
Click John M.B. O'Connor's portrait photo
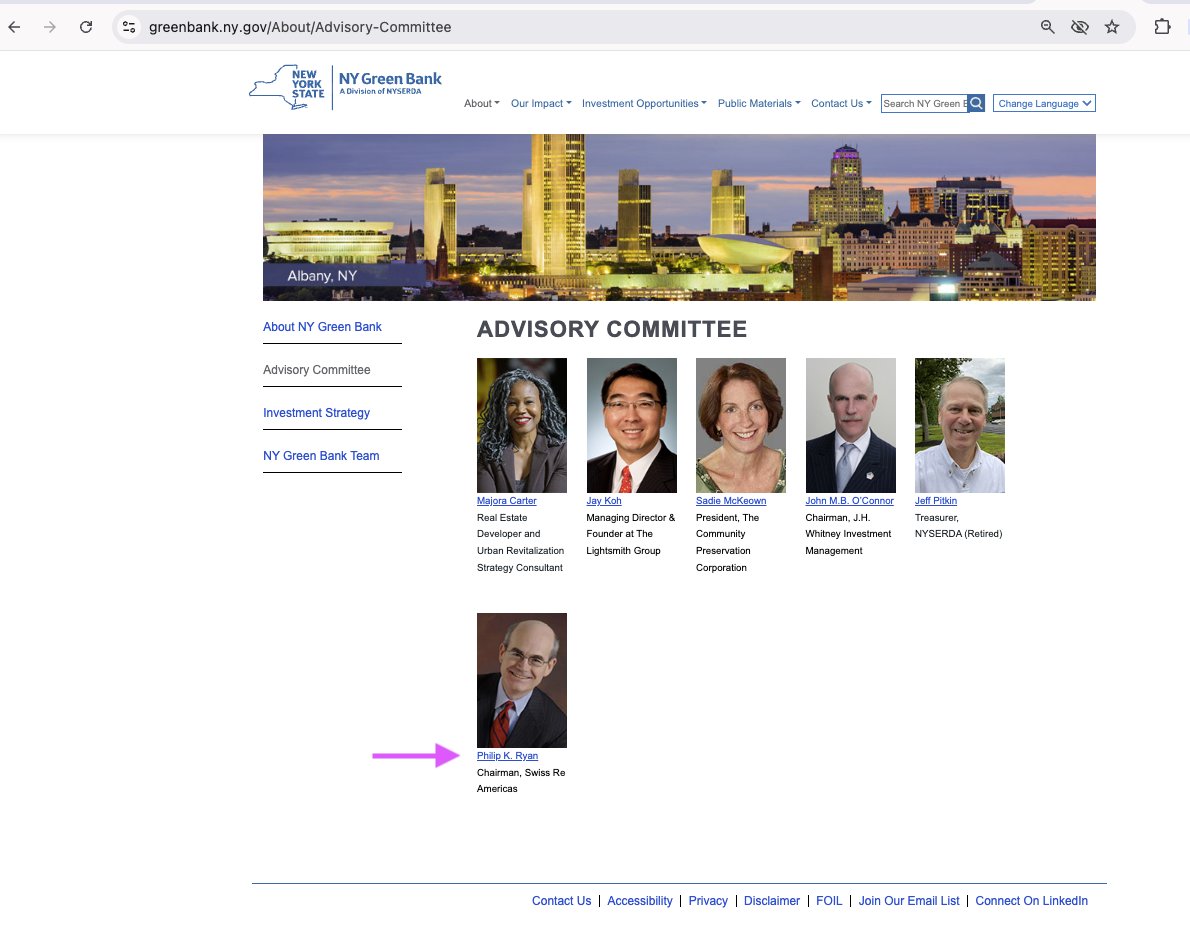pyautogui.click(x=850, y=425)
